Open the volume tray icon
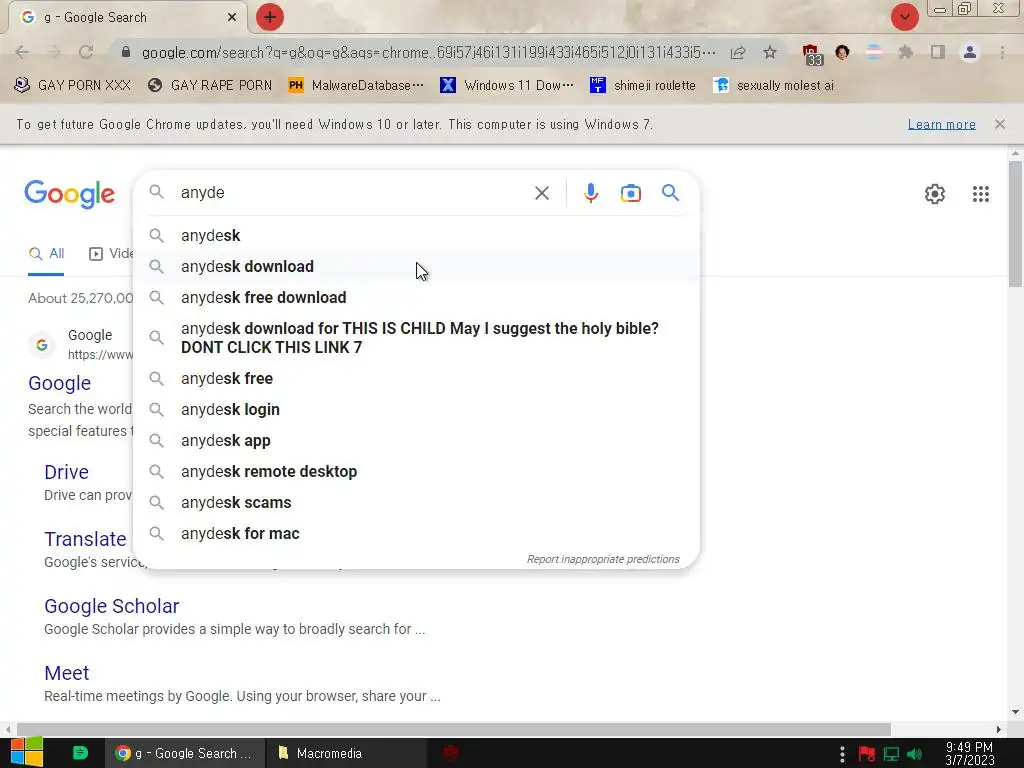The image size is (1024, 768). pos(914,754)
